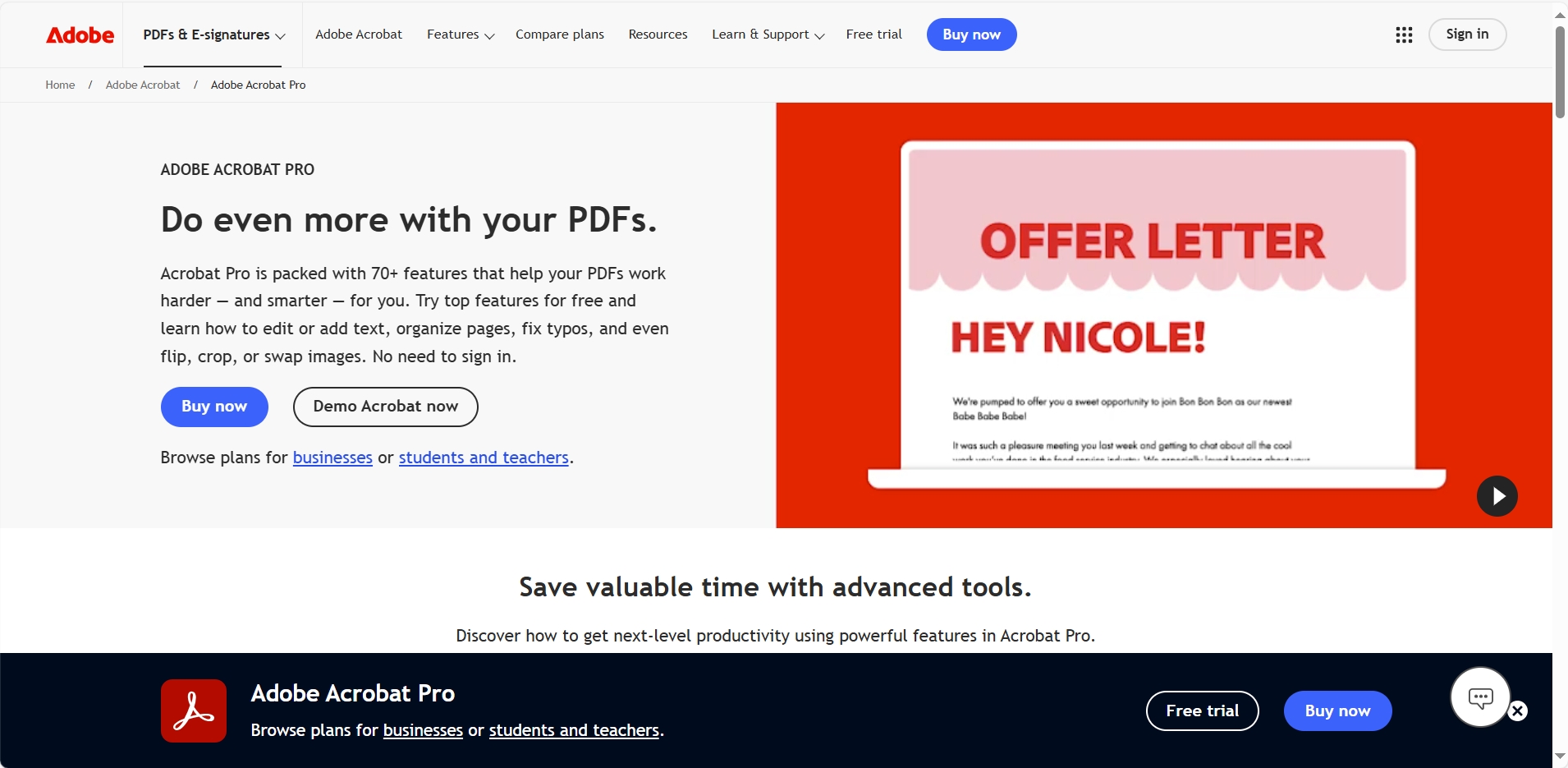The image size is (1568, 768).
Task: Click the Acrobat Pro icon in banner
Action: 194,711
